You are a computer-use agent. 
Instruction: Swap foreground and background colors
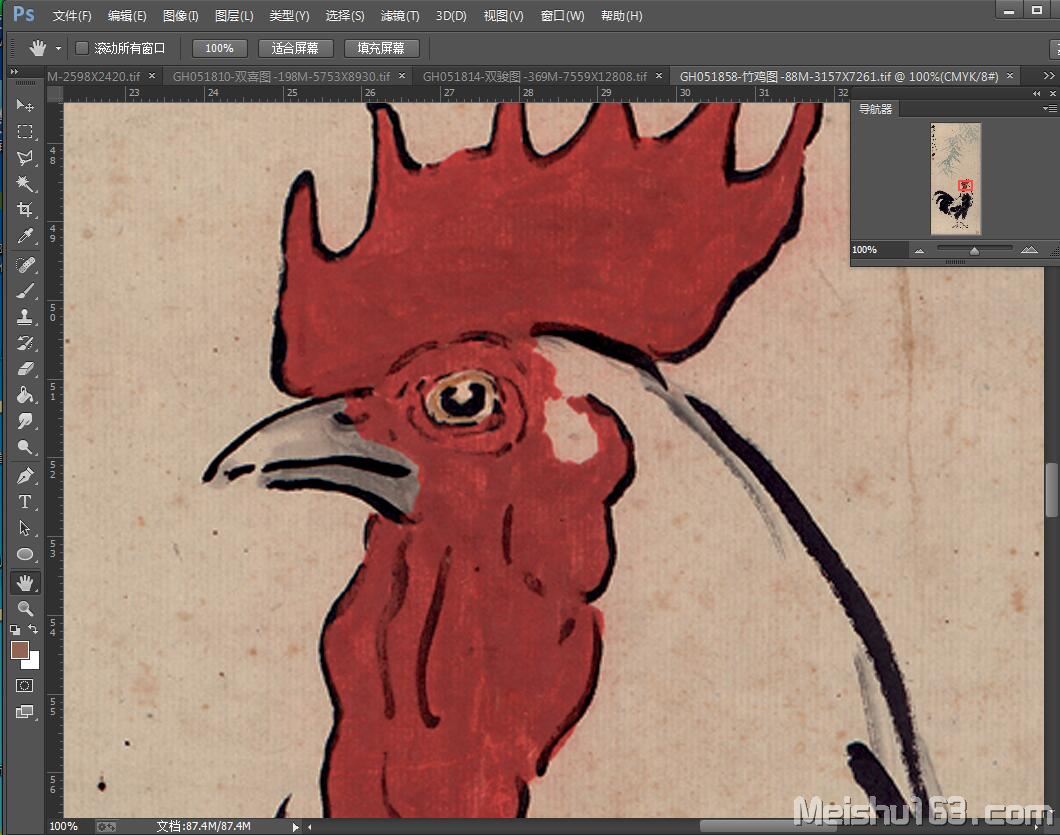[32, 629]
